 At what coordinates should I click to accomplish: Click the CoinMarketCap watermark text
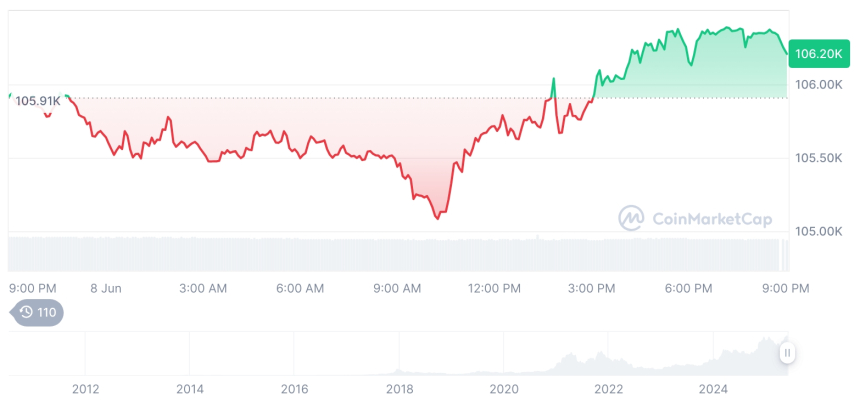click(712, 219)
